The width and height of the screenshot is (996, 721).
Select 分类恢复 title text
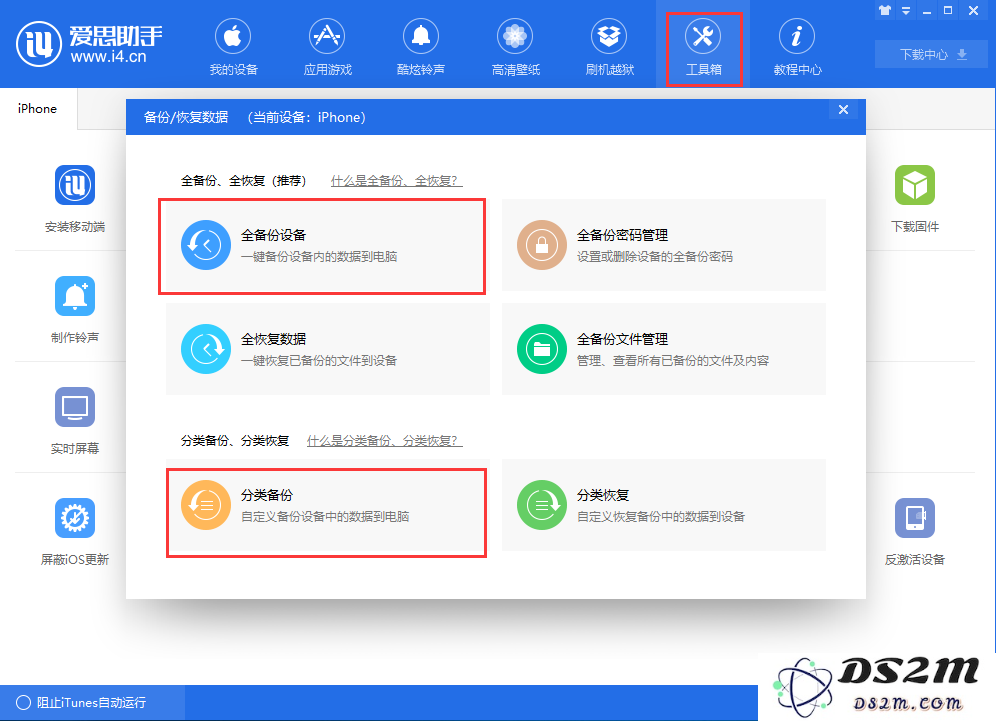click(x=603, y=495)
